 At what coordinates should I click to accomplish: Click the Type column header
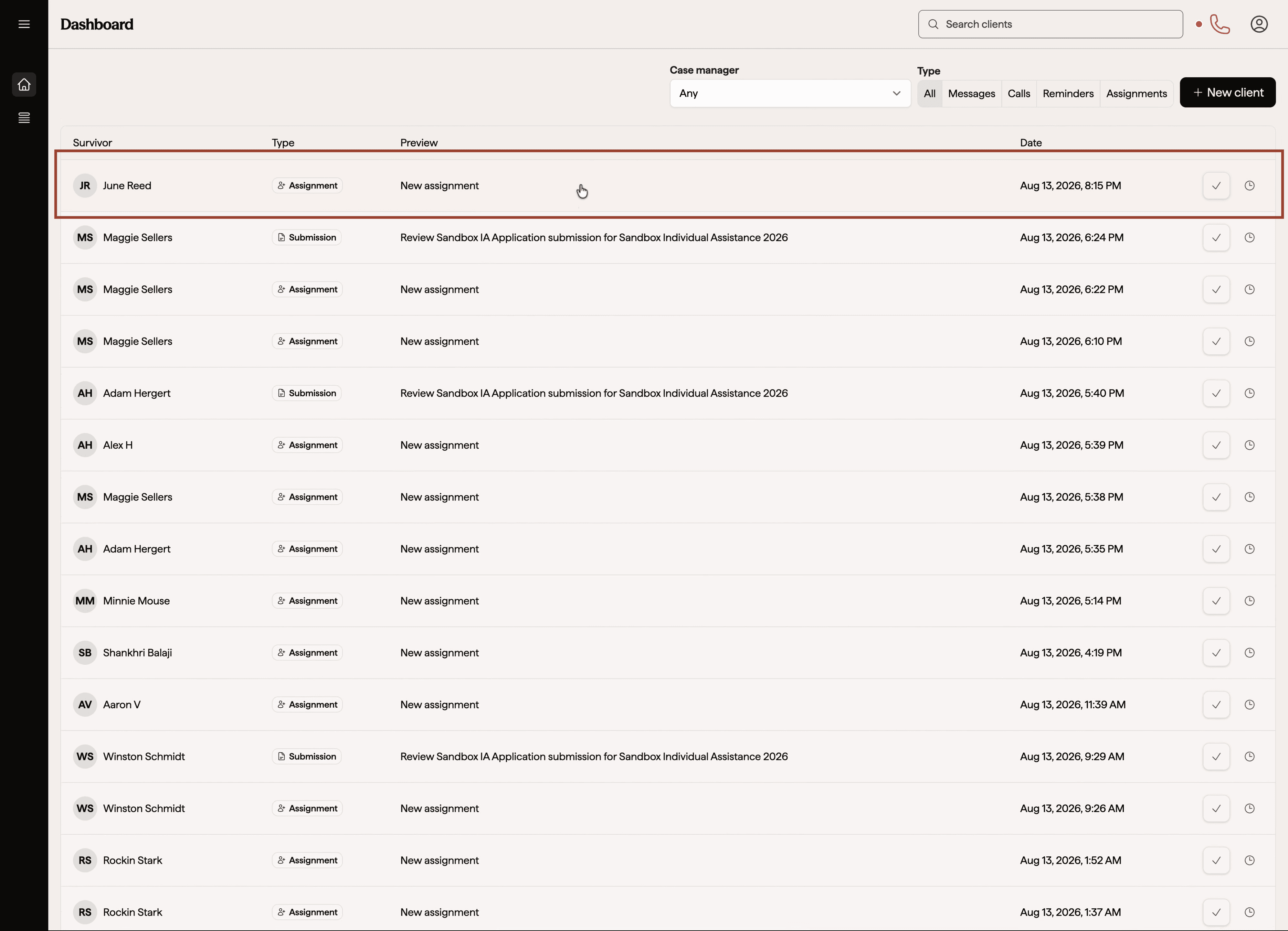(283, 143)
